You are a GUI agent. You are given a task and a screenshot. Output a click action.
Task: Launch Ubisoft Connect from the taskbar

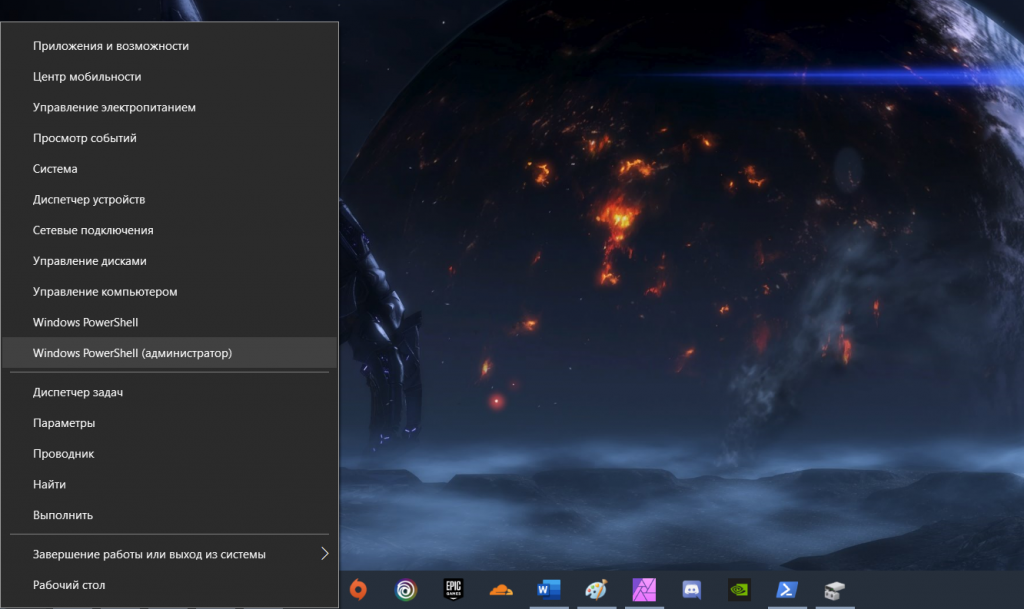click(406, 590)
